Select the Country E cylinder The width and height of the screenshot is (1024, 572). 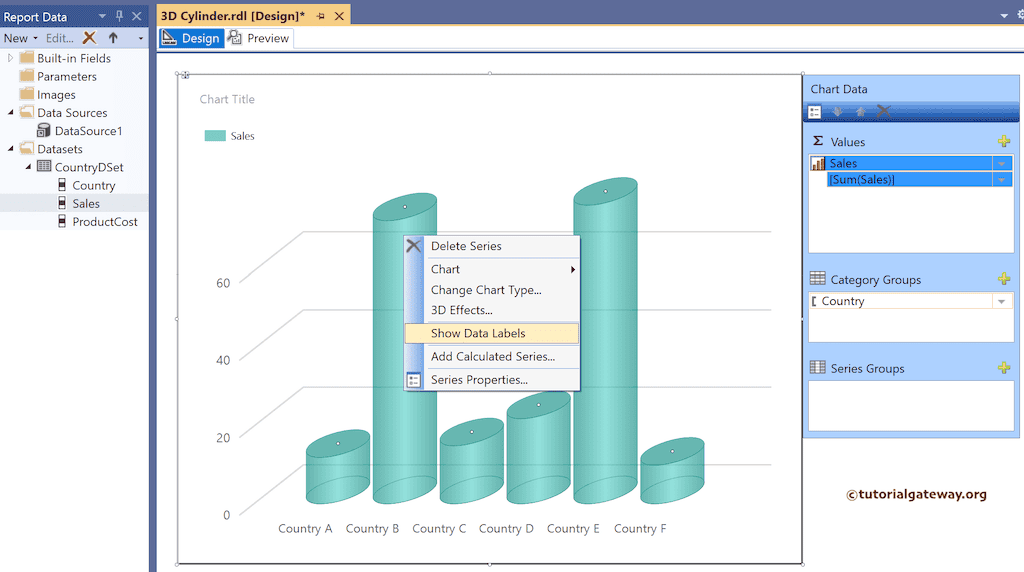click(x=605, y=340)
